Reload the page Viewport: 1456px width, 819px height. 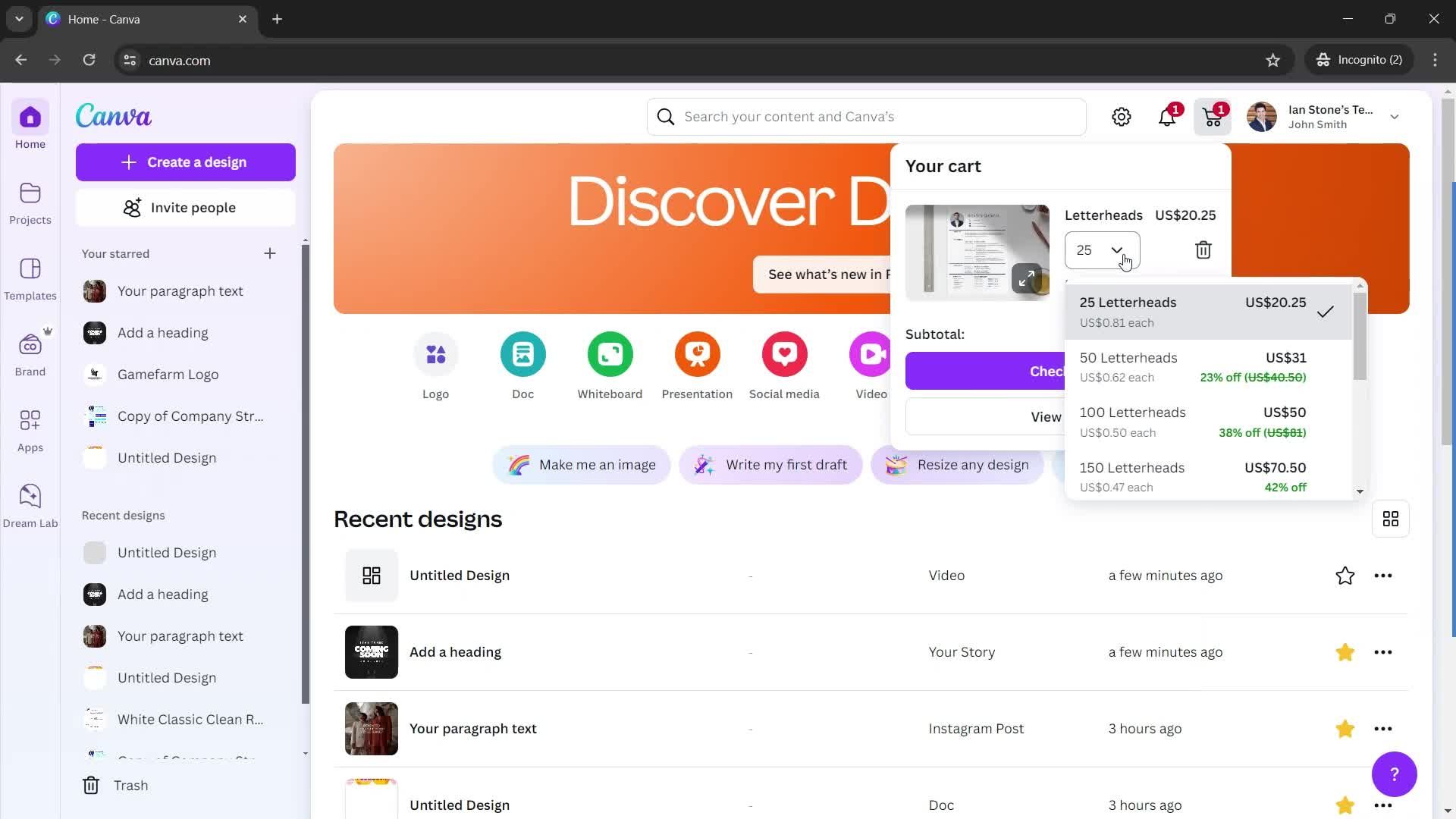point(89,60)
